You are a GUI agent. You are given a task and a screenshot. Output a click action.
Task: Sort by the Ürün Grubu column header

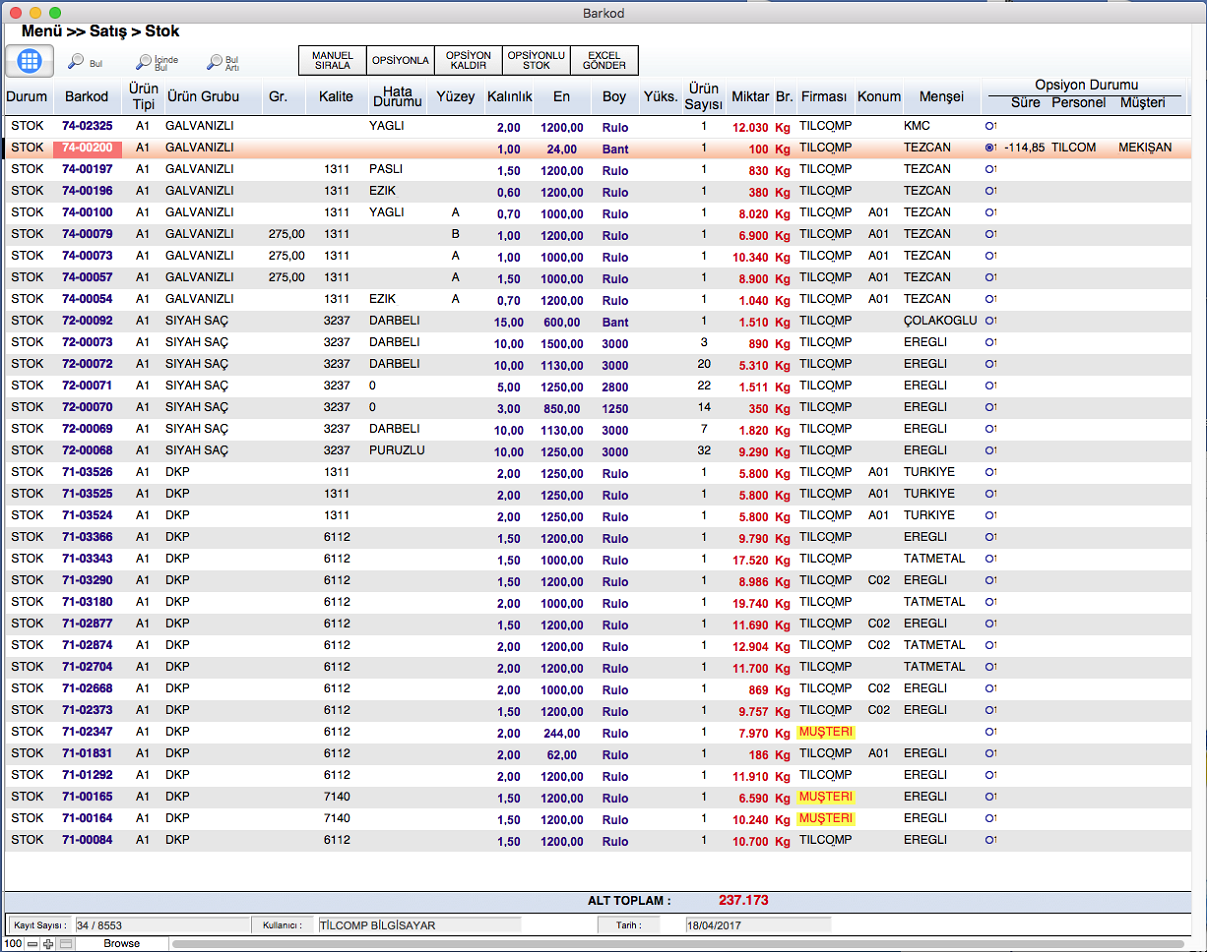tap(202, 97)
